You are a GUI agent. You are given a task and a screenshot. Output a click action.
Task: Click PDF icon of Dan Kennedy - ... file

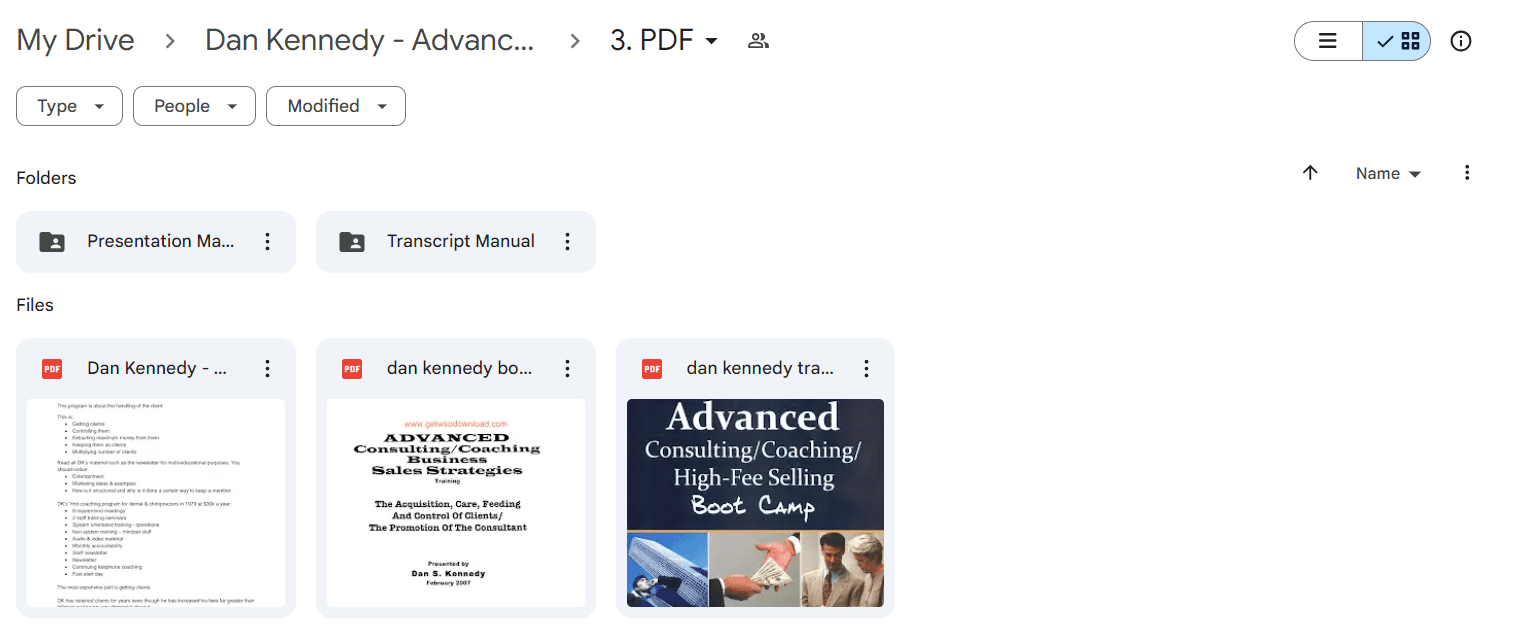coord(52,368)
